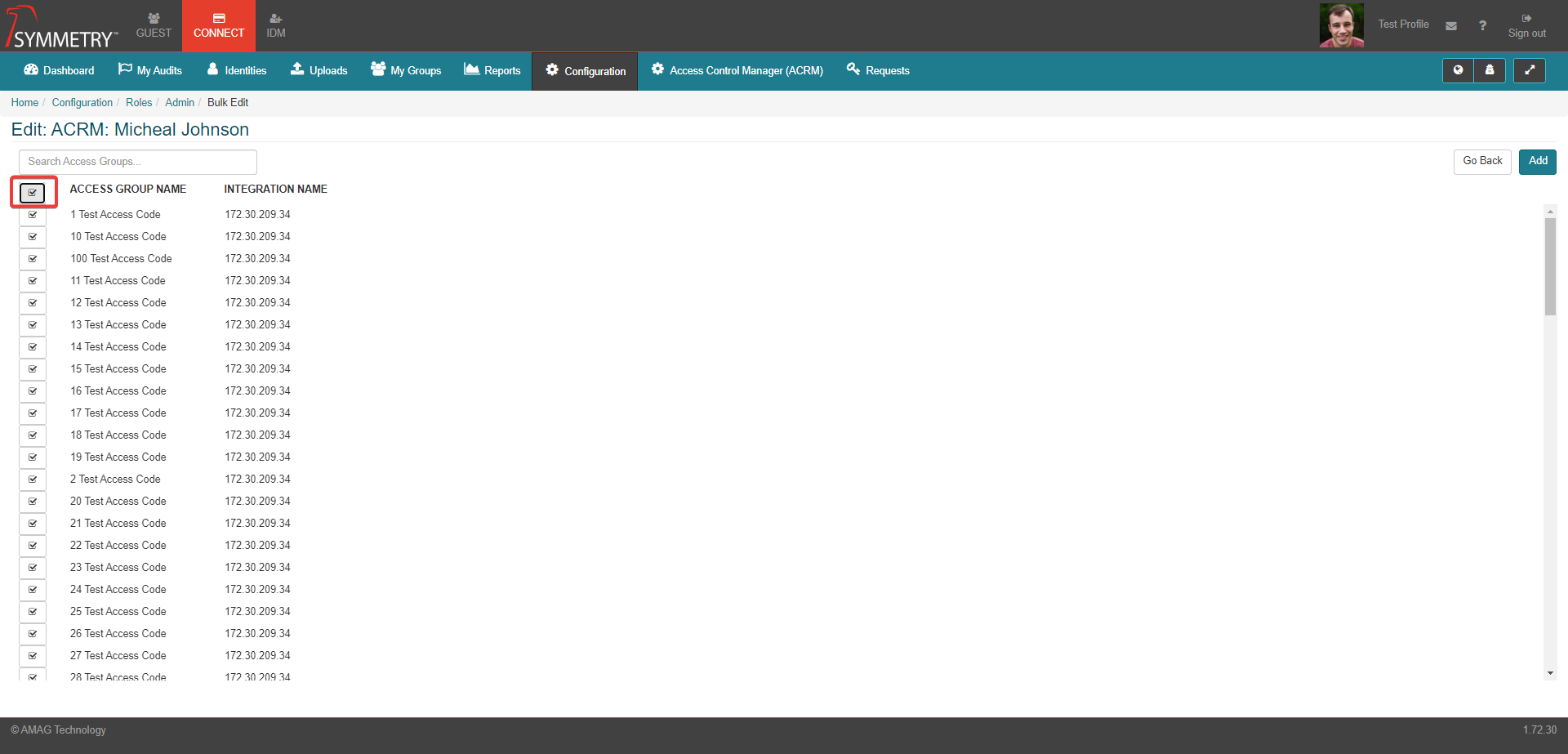Open My Audits menu
The width and height of the screenshot is (1568, 754).
coord(150,70)
